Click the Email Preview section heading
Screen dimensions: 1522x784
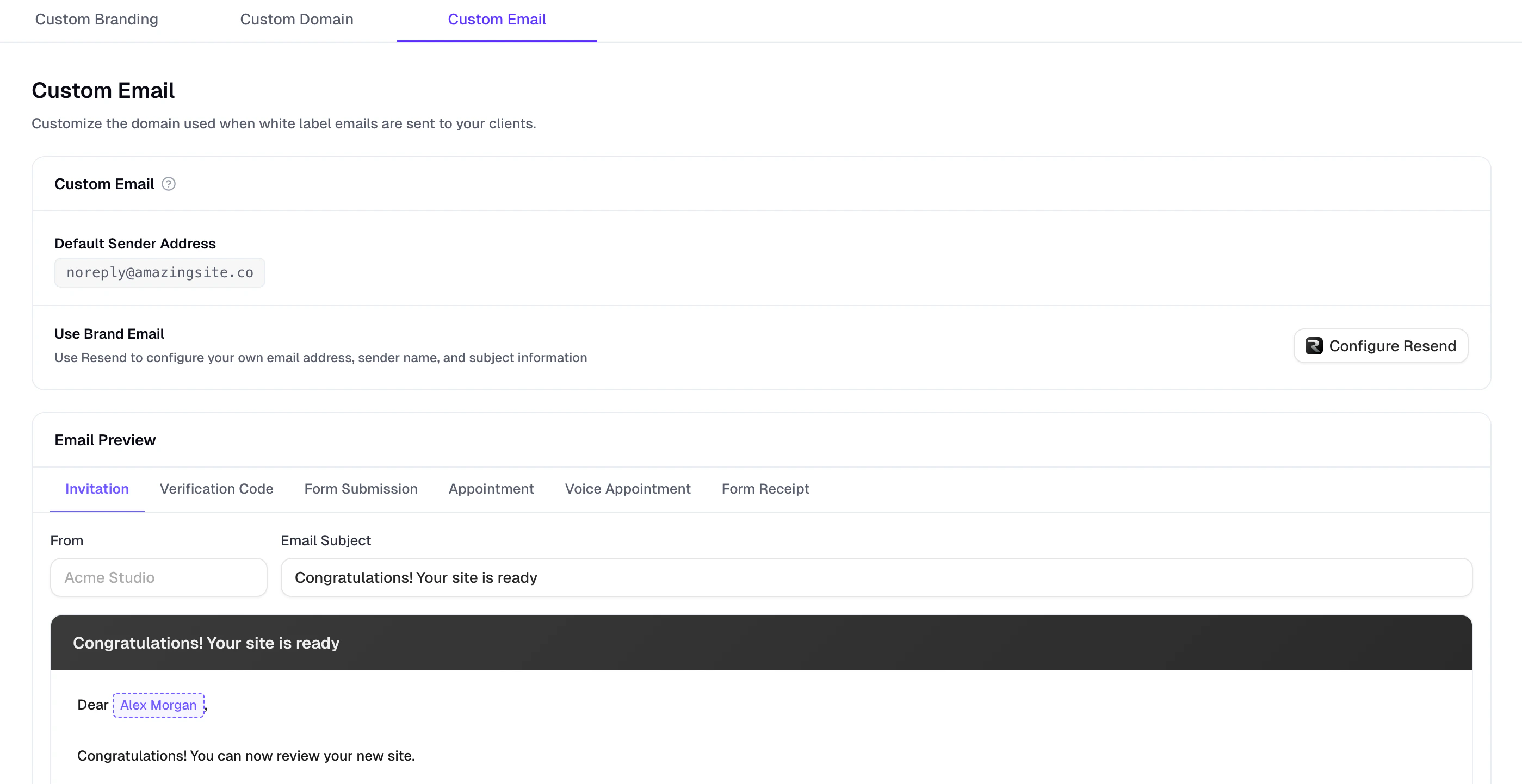coord(105,440)
